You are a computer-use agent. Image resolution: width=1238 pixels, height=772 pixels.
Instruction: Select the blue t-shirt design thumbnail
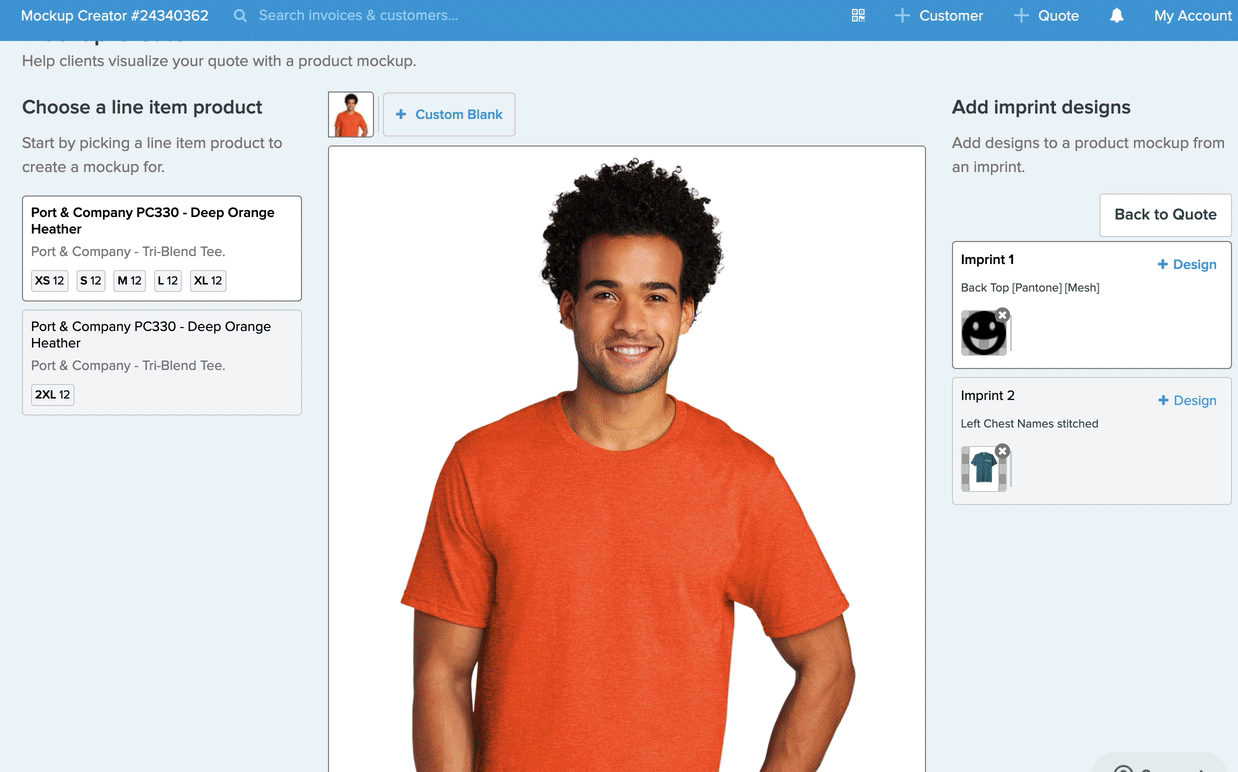point(984,469)
